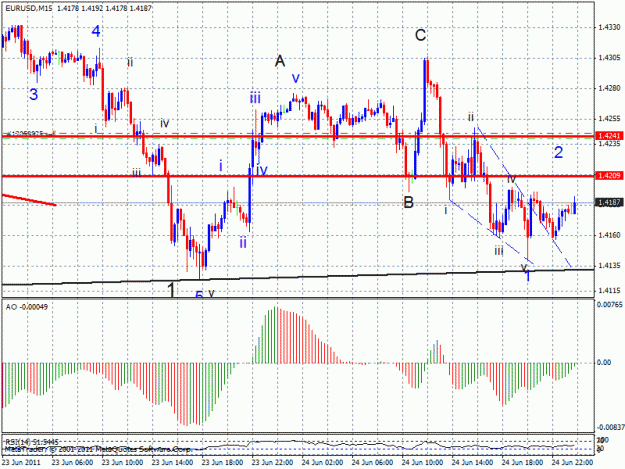This screenshot has height=469, width=625.
Task: Select the -0.00837 AO scale value
Action: 610,427
